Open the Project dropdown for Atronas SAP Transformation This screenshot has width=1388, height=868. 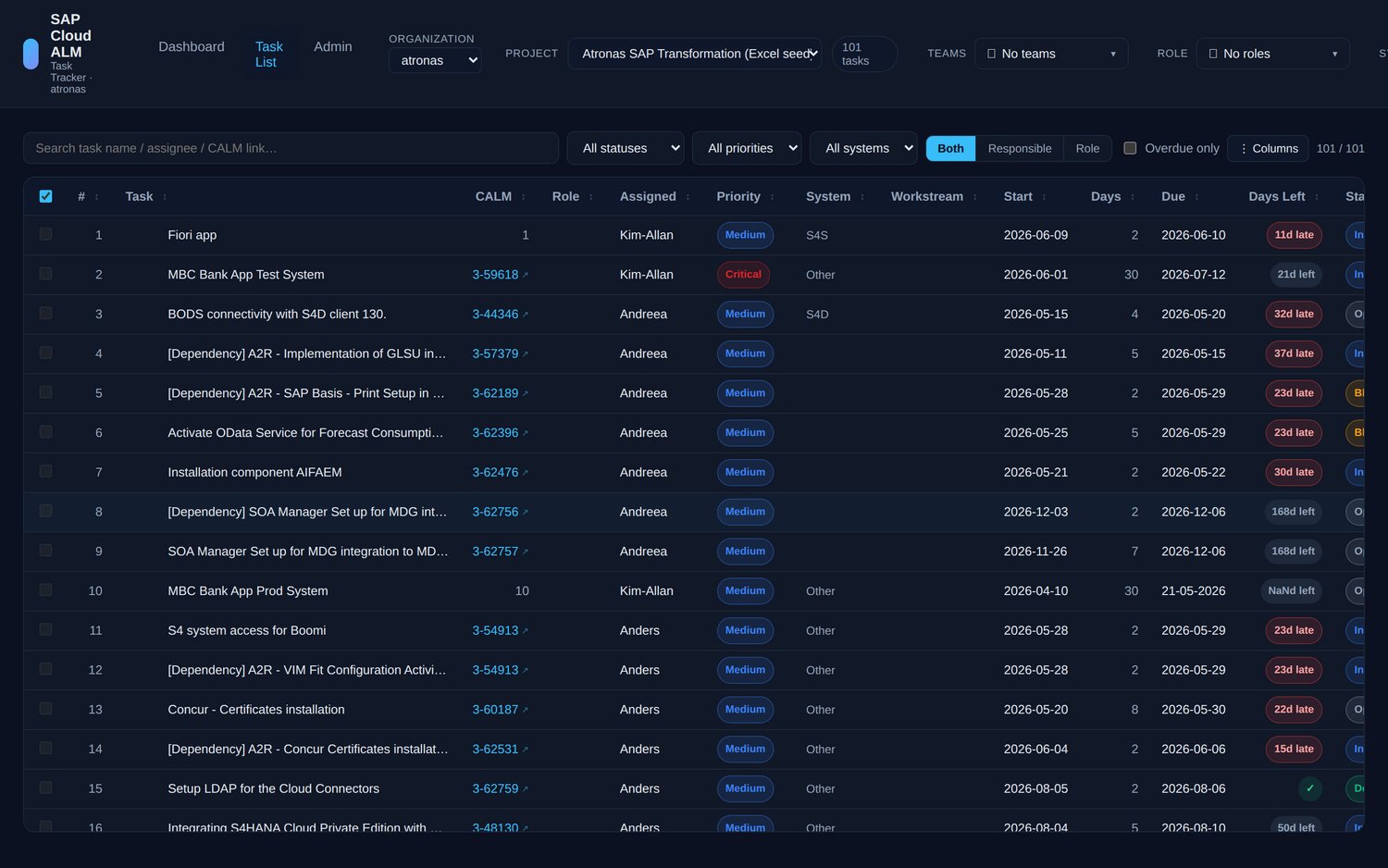pyautogui.click(x=695, y=54)
